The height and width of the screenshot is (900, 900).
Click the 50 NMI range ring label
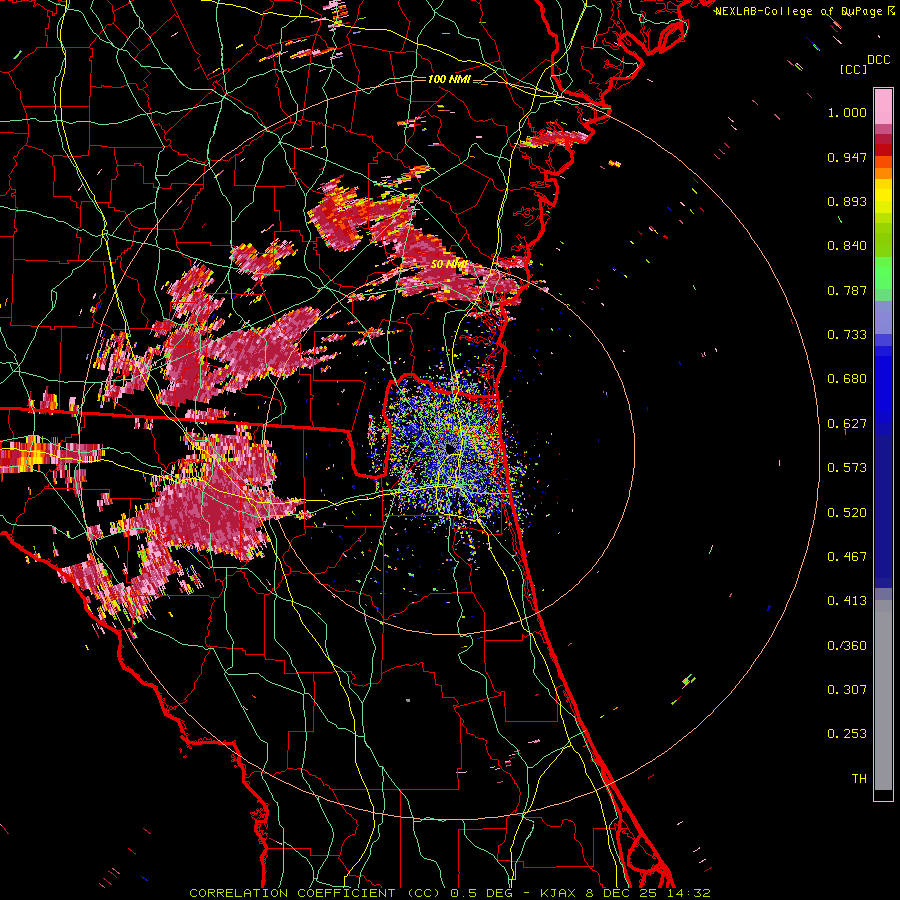coord(448,265)
